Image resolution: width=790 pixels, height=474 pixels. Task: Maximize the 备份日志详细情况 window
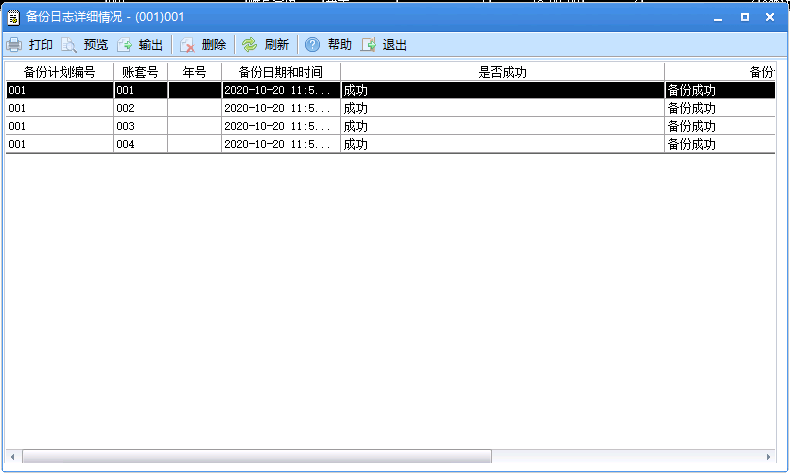pos(744,17)
